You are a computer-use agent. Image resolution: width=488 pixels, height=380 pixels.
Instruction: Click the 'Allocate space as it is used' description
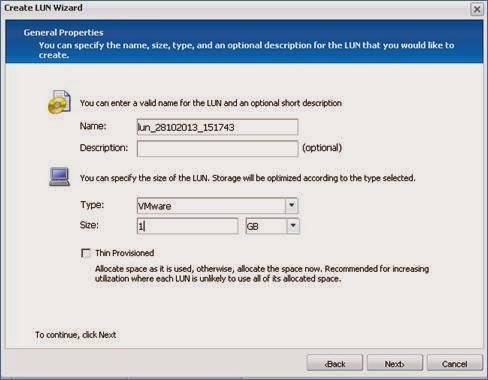click(x=262, y=274)
